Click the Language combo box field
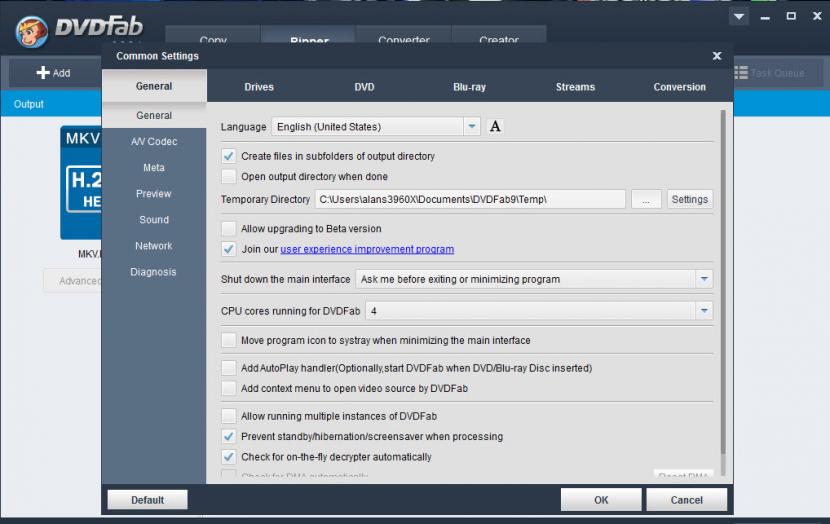 coord(376,127)
